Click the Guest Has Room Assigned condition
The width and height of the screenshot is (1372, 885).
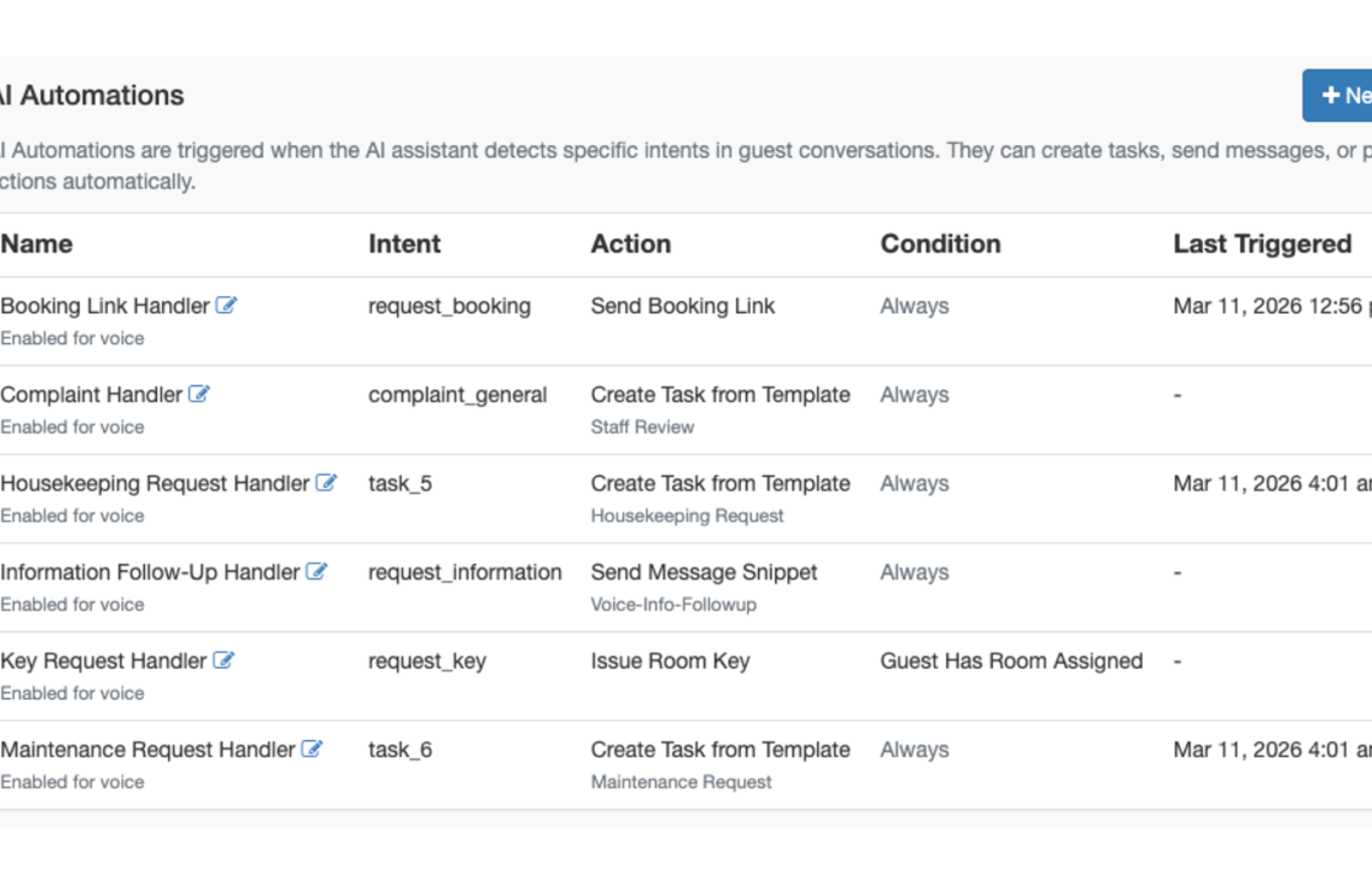pyautogui.click(x=1011, y=661)
